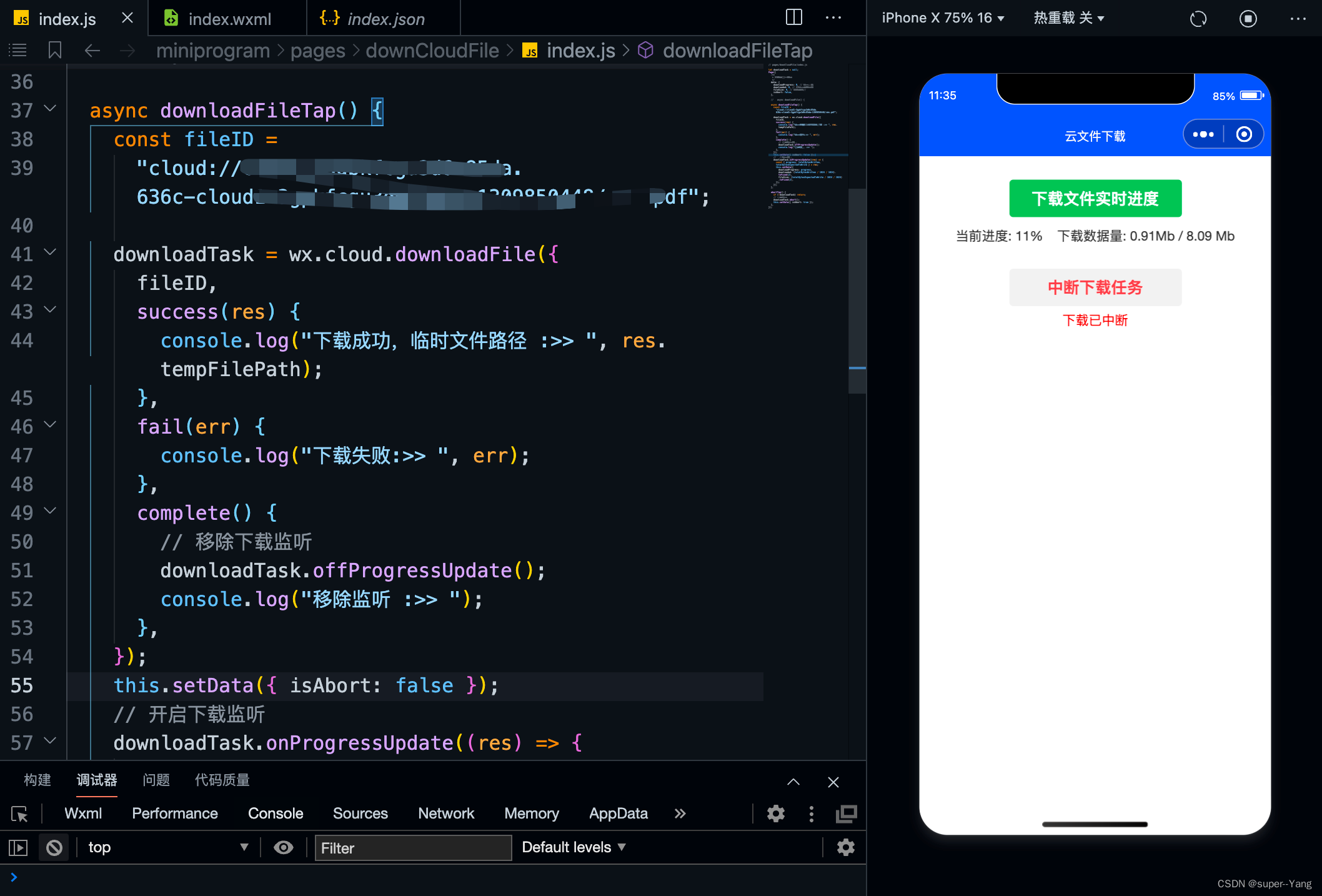Collapse the fold arrow at line 43
Screen dimensions: 1322x896
click(50, 310)
